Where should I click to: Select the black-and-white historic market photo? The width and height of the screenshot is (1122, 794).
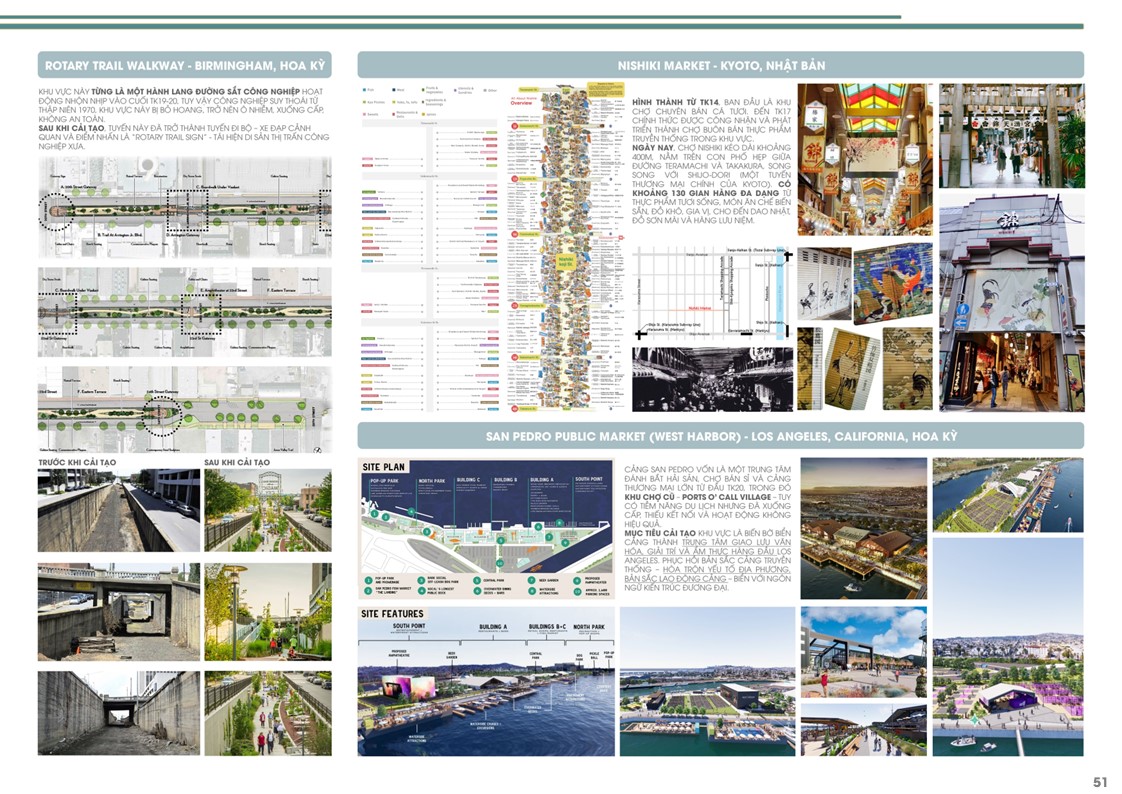click(712, 380)
